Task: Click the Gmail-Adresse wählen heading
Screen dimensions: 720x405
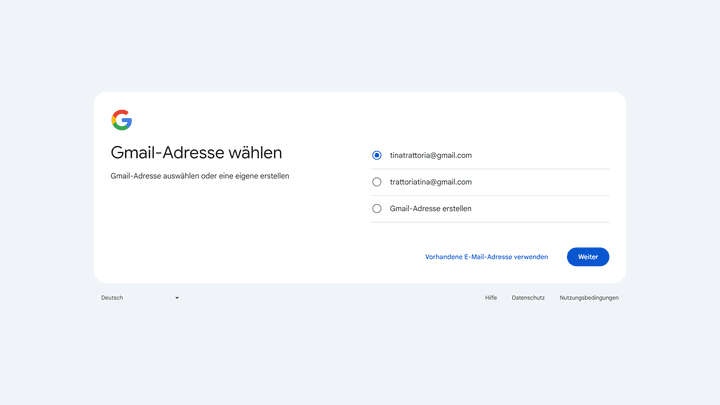Action: [x=196, y=152]
